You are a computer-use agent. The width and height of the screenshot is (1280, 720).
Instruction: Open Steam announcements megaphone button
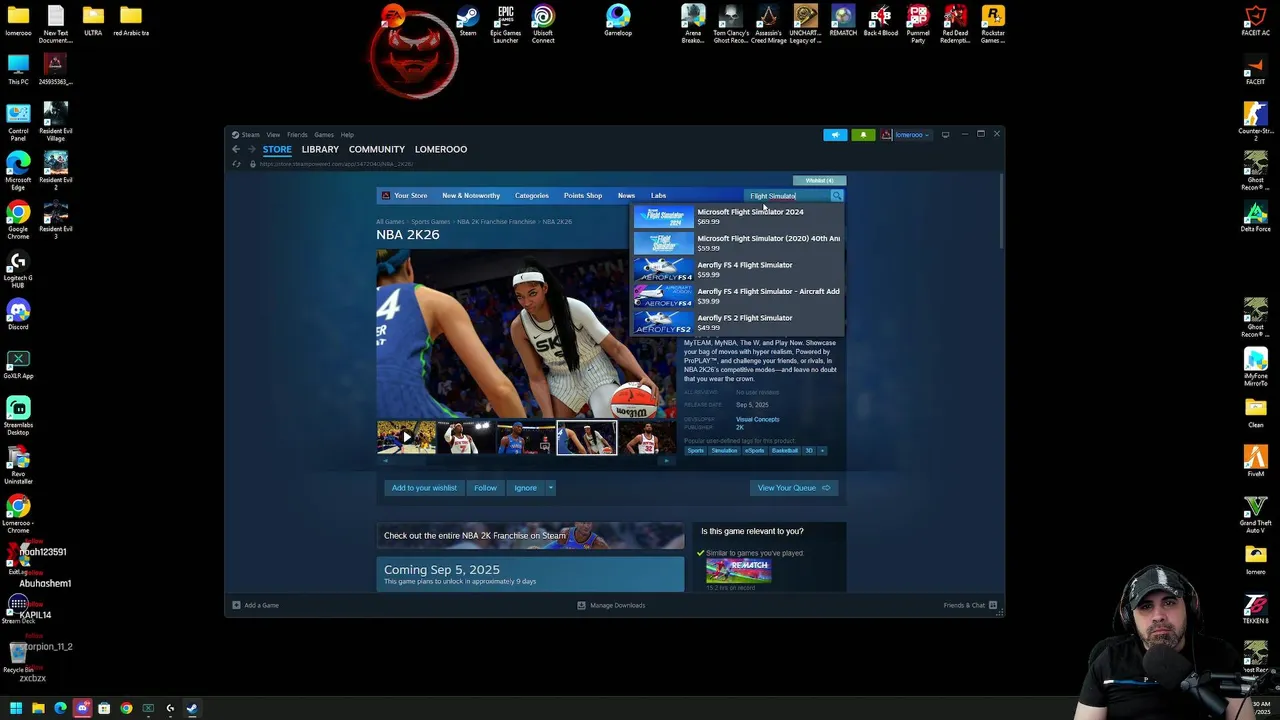(835, 134)
